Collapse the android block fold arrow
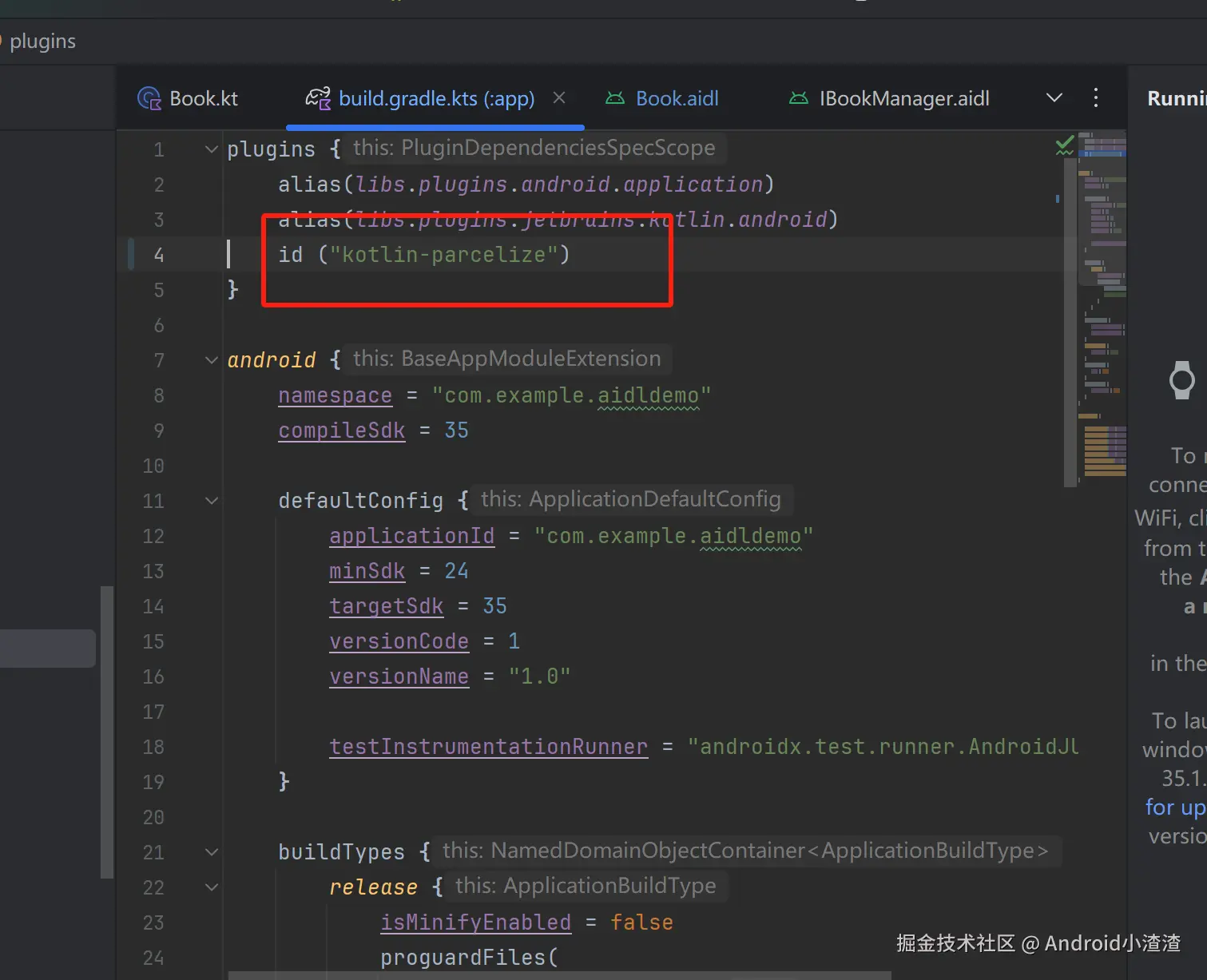The height and width of the screenshot is (980, 1207). coord(212,359)
